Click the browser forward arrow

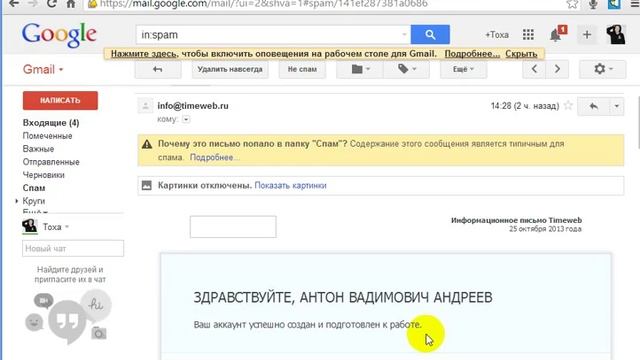[33, 3]
